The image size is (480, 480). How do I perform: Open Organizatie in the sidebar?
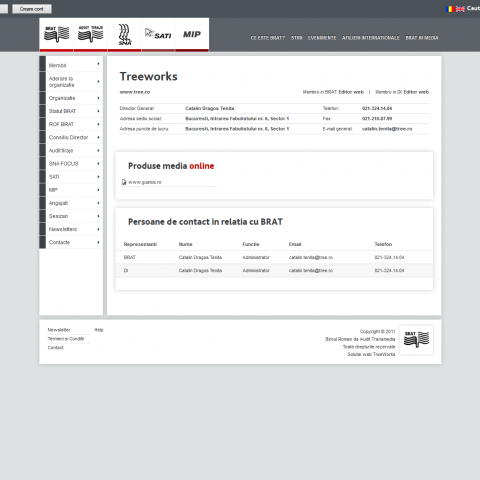point(62,98)
